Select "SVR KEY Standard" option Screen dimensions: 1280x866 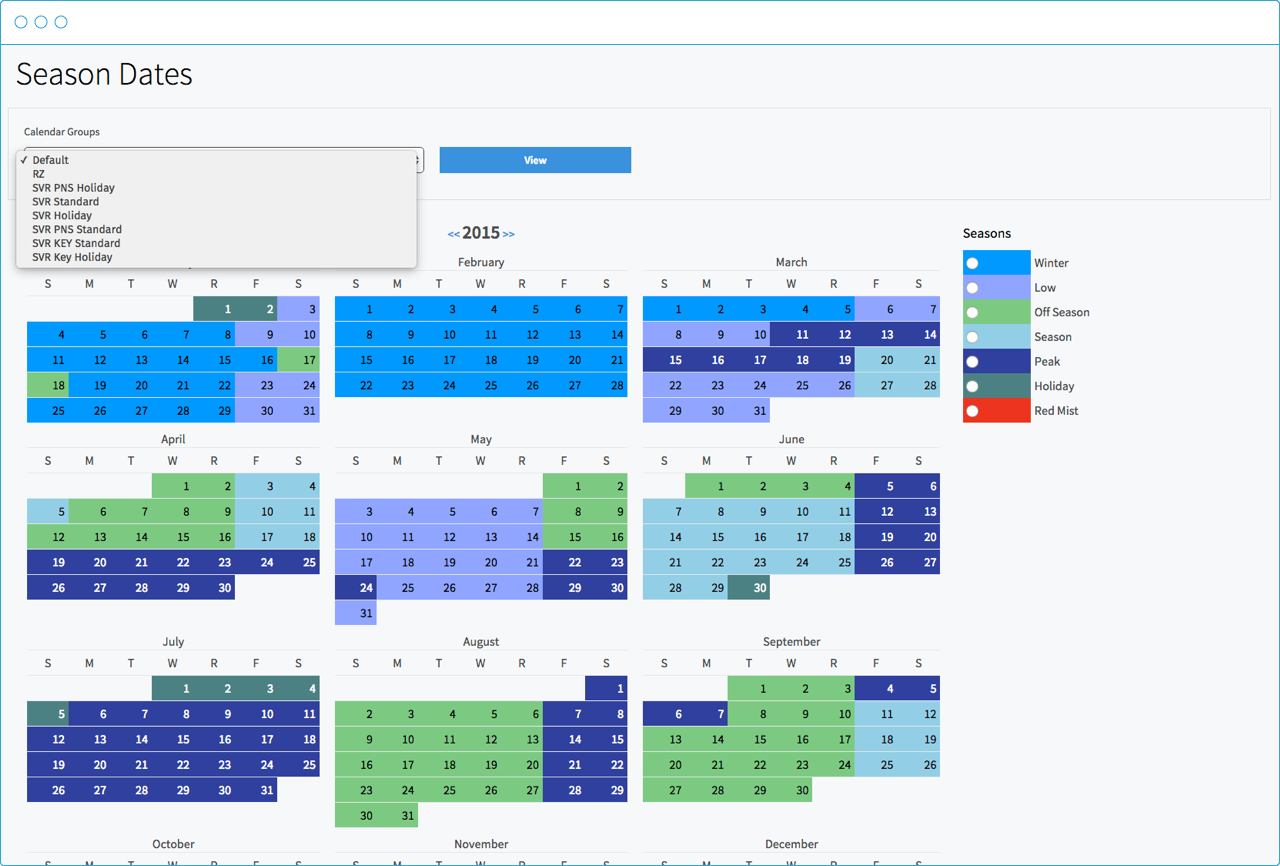point(76,243)
